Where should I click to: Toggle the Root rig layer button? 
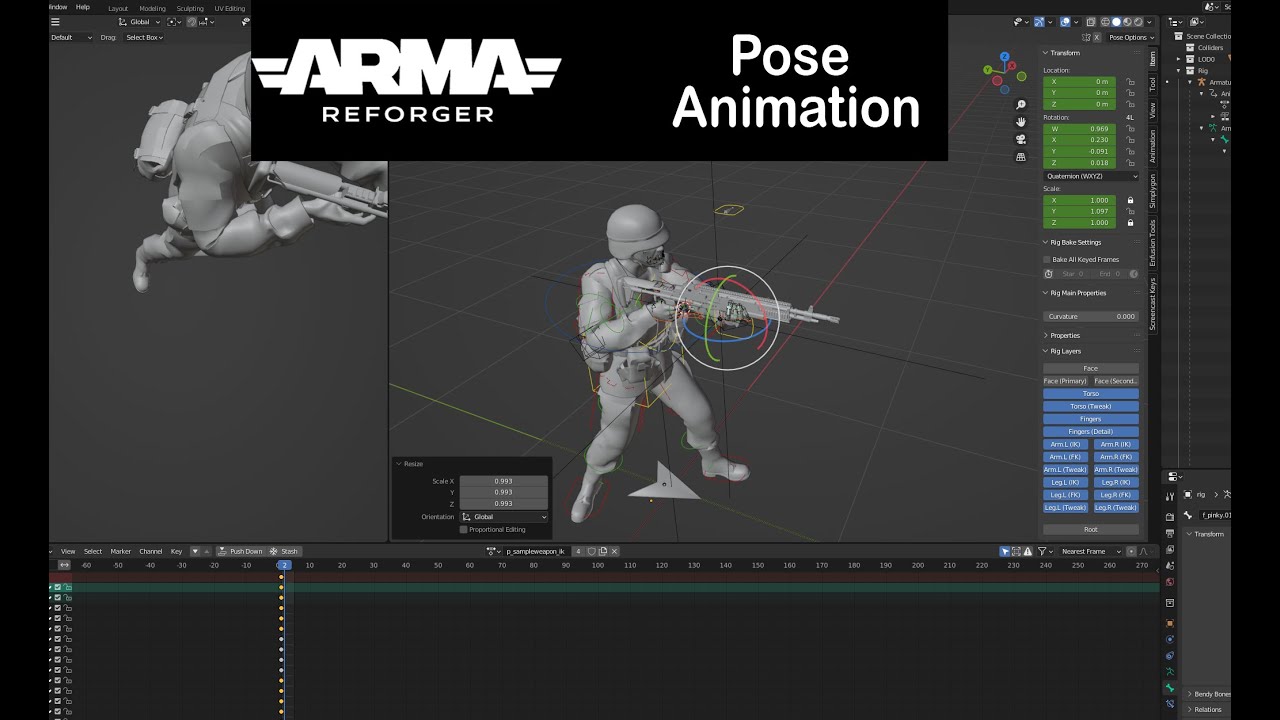[1091, 529]
